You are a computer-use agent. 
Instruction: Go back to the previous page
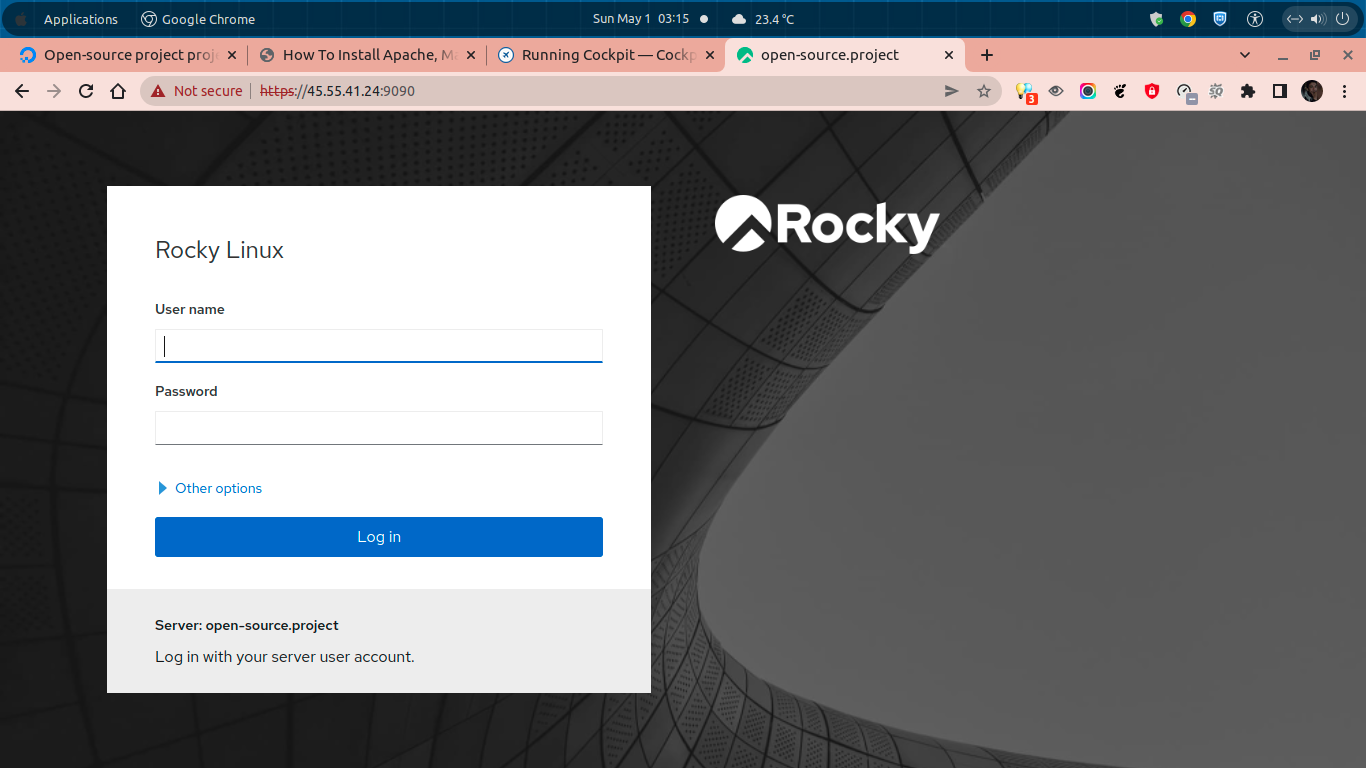[22, 91]
